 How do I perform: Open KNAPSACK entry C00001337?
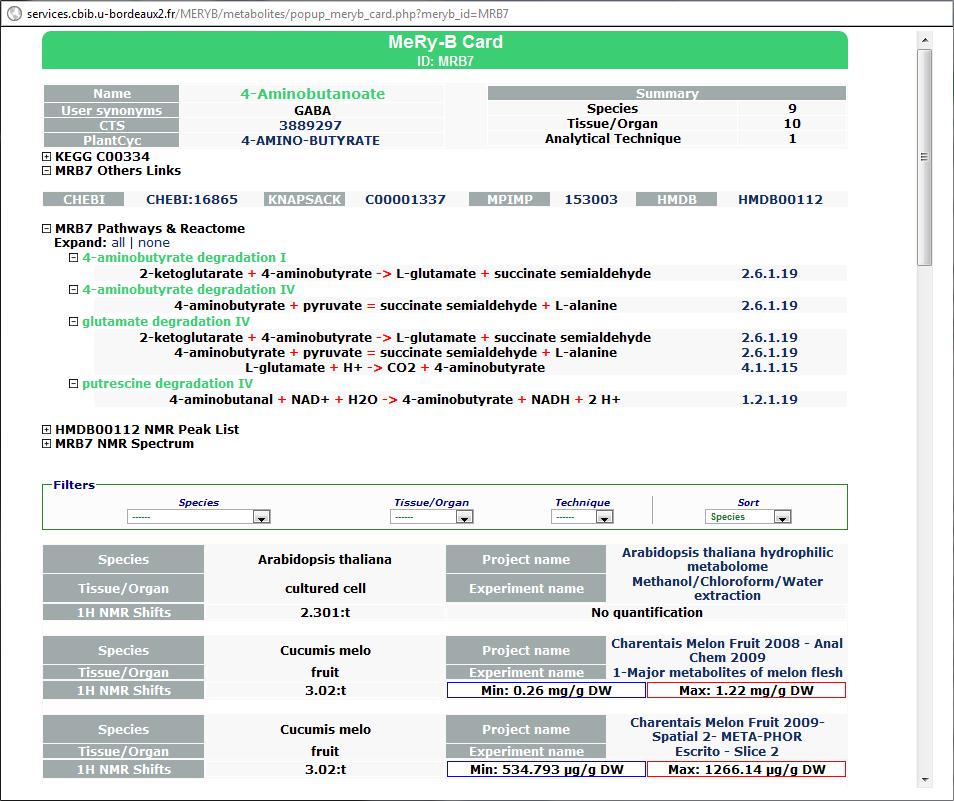pyautogui.click(x=405, y=199)
